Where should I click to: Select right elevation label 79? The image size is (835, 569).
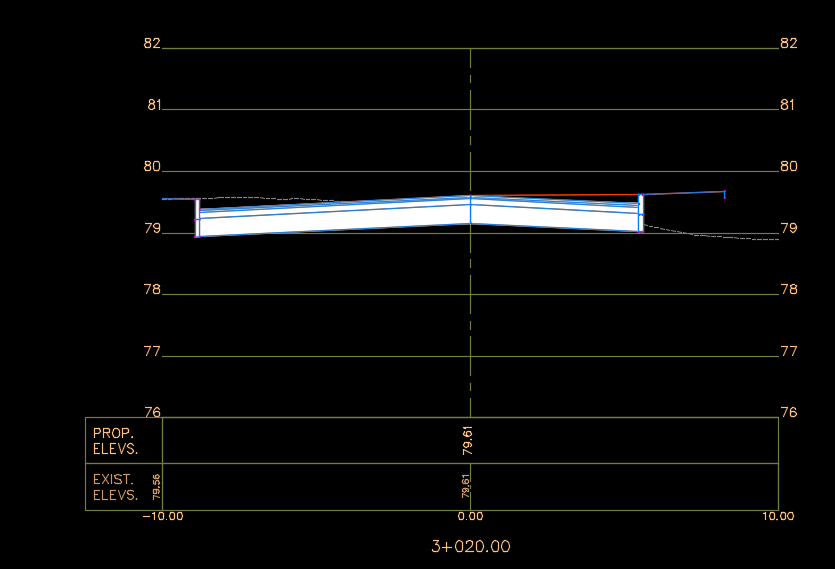[789, 229]
